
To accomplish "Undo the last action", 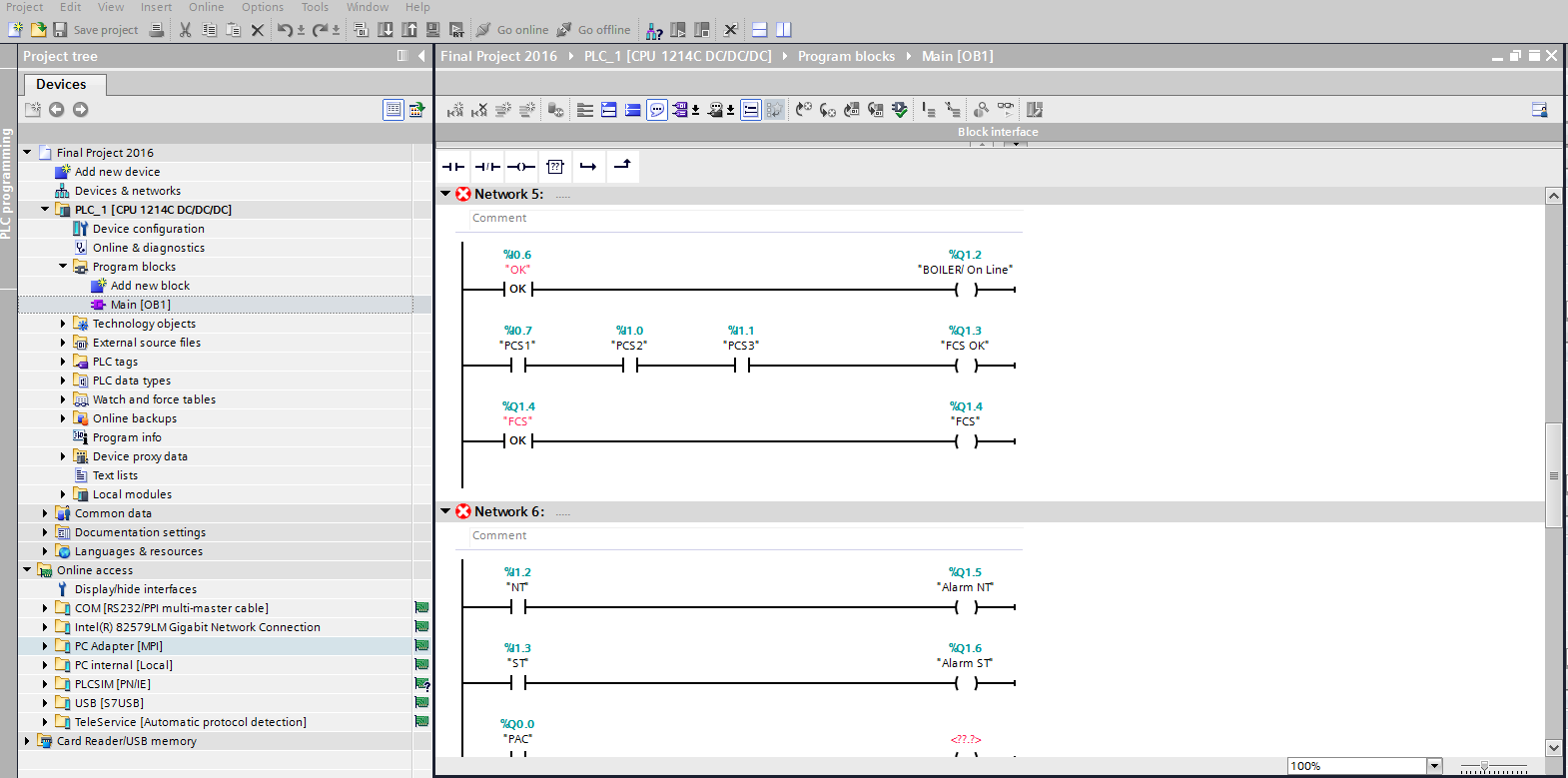I will [285, 30].
